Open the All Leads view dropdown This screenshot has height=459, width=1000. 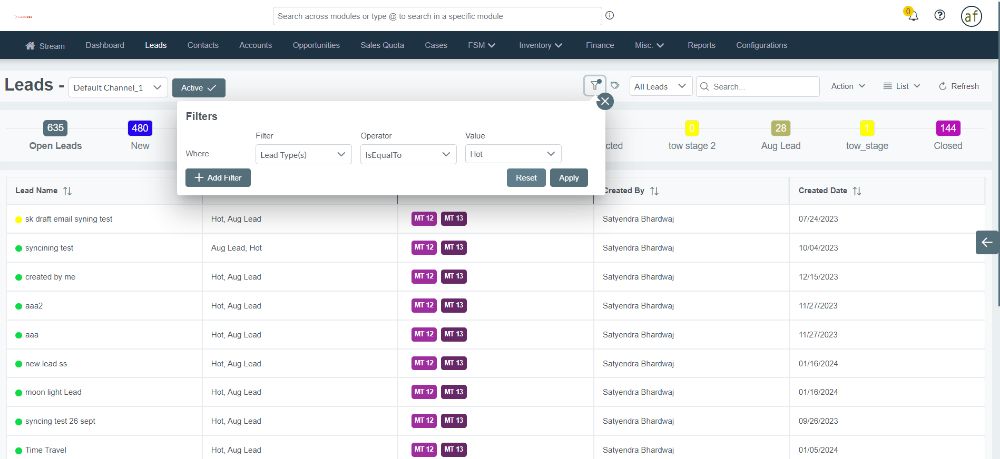(x=660, y=87)
